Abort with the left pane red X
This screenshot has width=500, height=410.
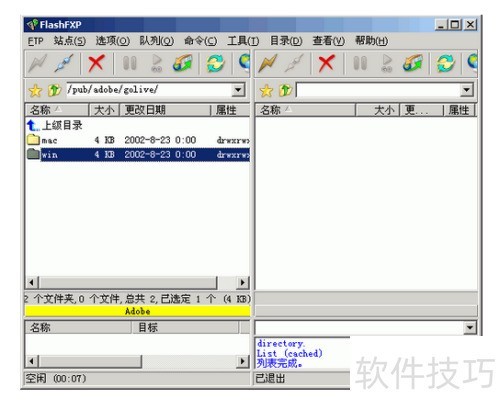(x=96, y=63)
